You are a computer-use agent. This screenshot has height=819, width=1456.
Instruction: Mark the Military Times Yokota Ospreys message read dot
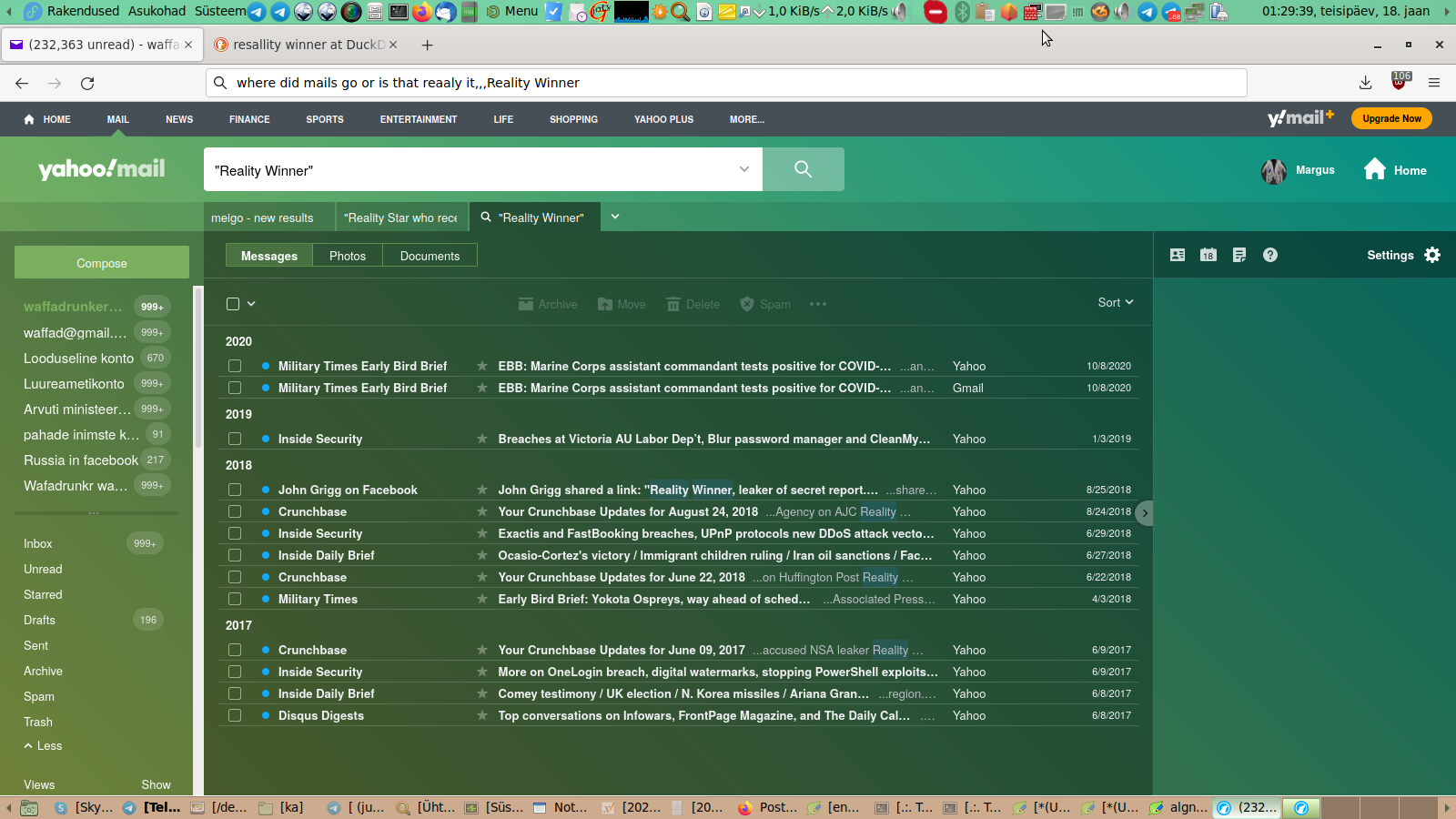[x=266, y=599]
